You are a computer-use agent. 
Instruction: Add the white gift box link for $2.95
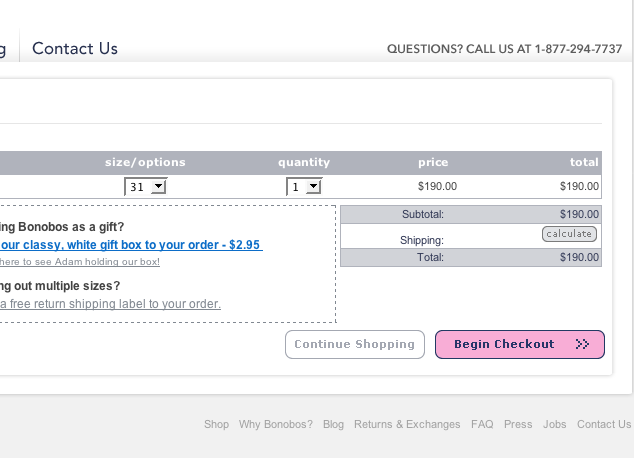[130, 244]
